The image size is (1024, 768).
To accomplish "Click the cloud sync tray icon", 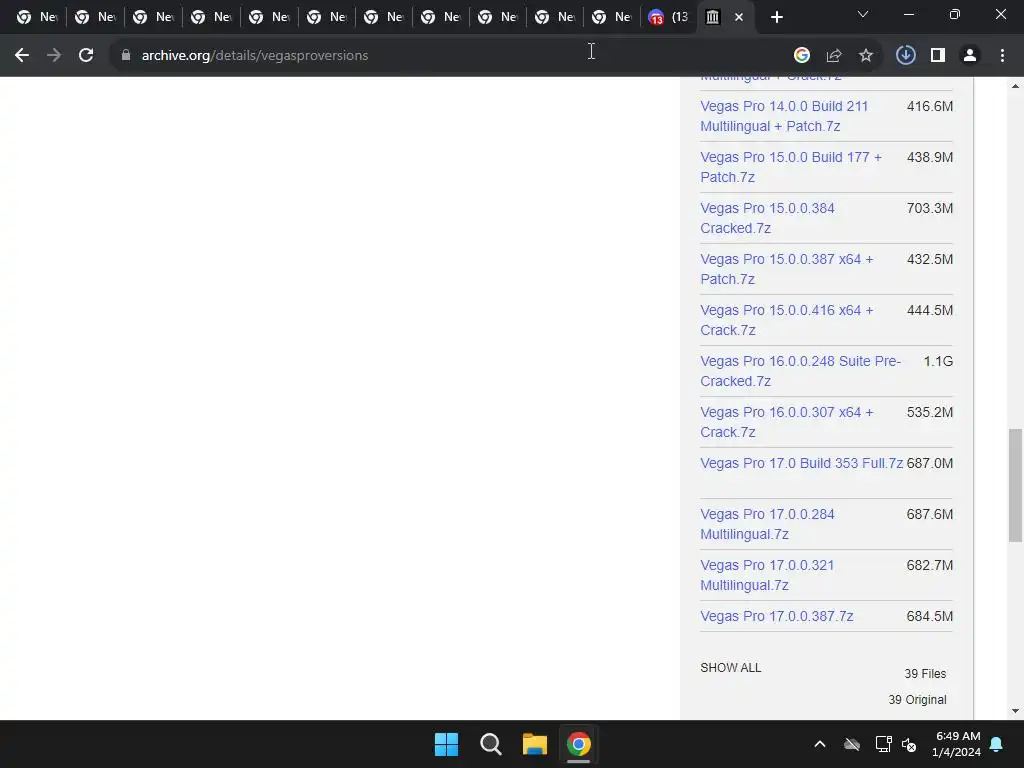I will 852,744.
